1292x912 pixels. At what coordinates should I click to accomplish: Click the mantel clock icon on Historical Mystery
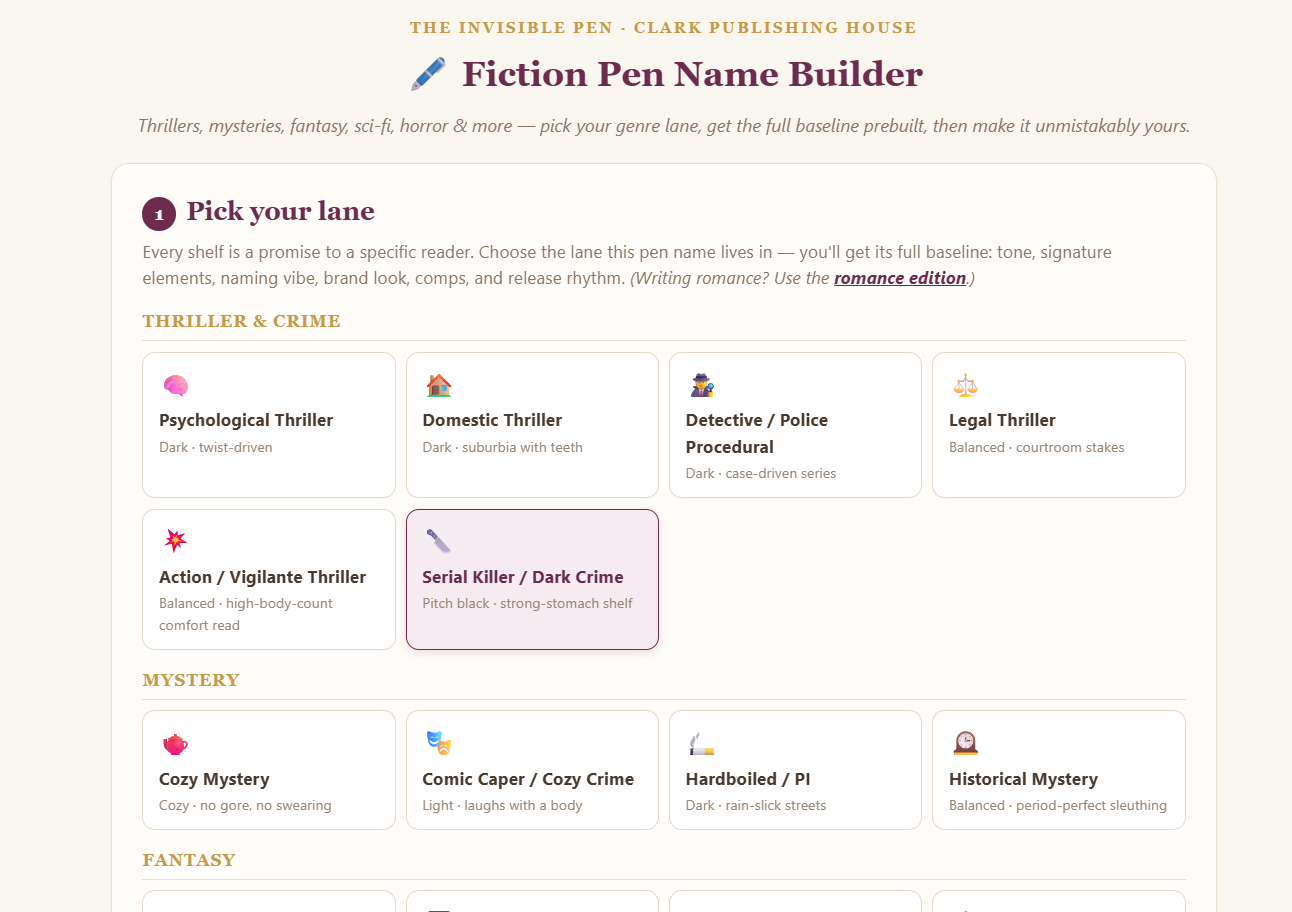click(965, 743)
